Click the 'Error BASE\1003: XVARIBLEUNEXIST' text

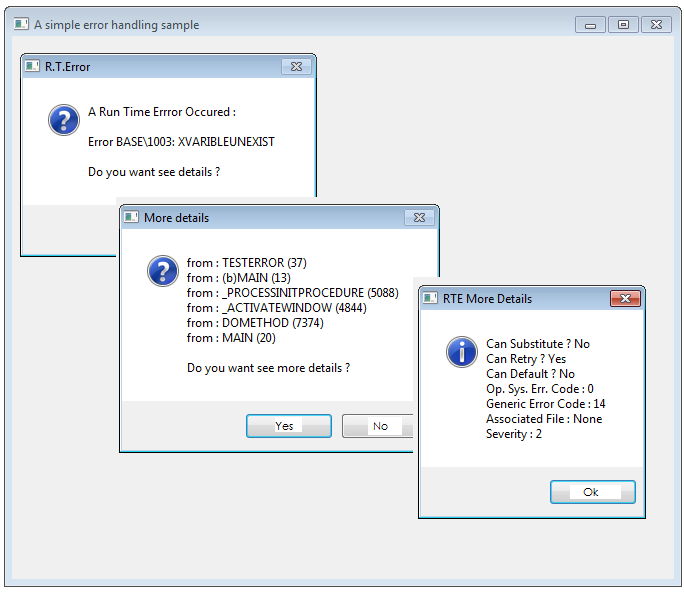click(181, 142)
